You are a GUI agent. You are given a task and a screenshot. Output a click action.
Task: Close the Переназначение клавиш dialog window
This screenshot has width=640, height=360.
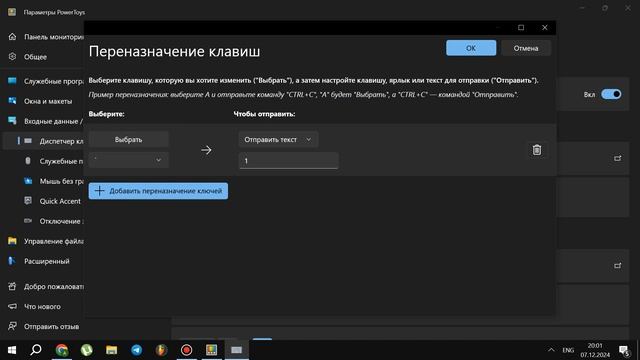click(x=544, y=28)
